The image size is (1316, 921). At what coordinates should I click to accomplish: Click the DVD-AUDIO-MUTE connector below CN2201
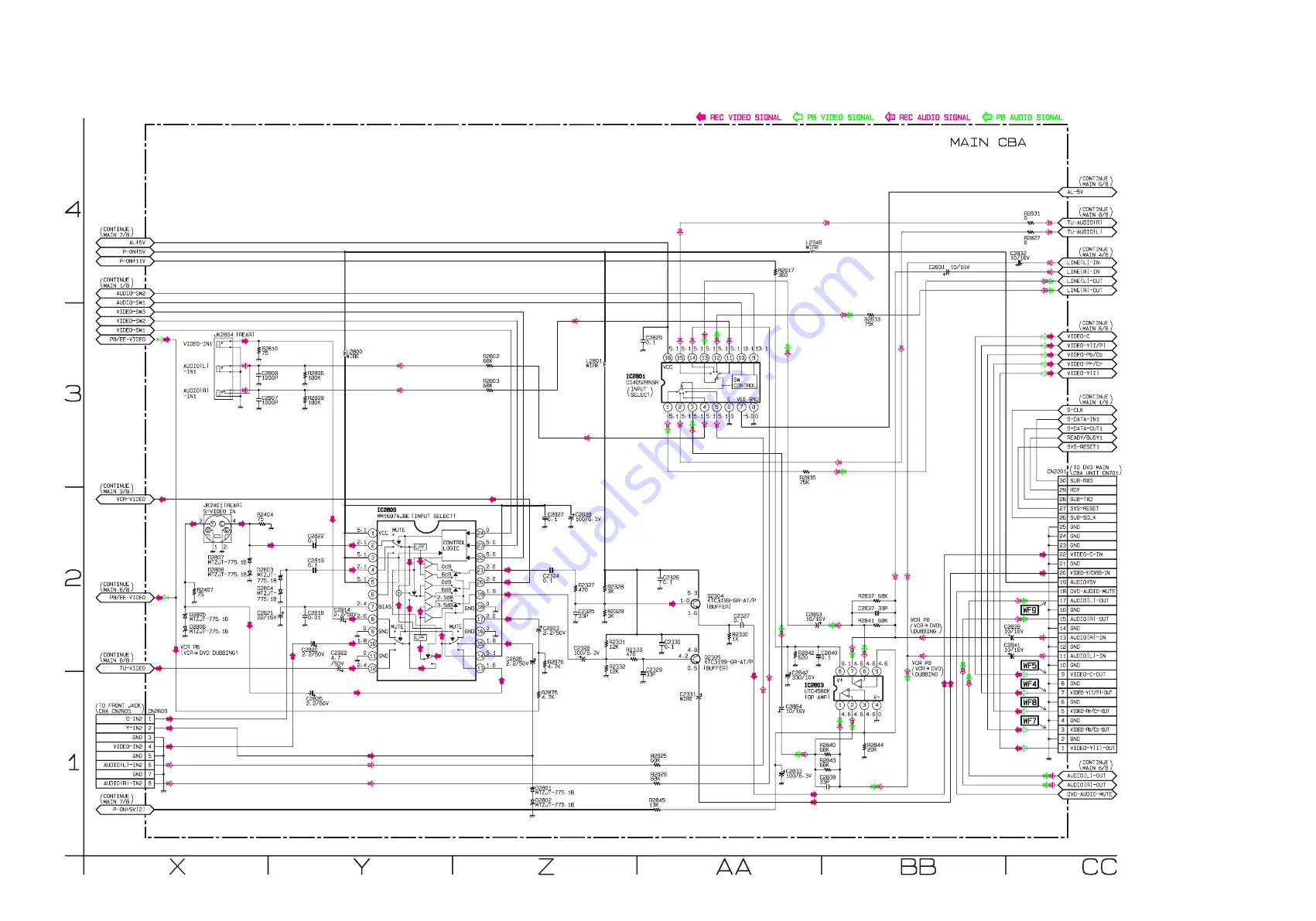[1087, 795]
